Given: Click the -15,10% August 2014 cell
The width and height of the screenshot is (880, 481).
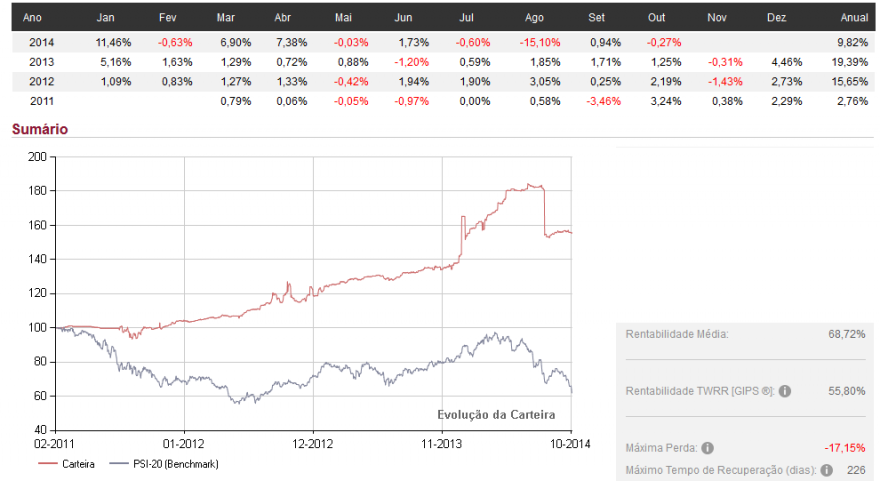Looking at the screenshot, I should click(539, 43).
